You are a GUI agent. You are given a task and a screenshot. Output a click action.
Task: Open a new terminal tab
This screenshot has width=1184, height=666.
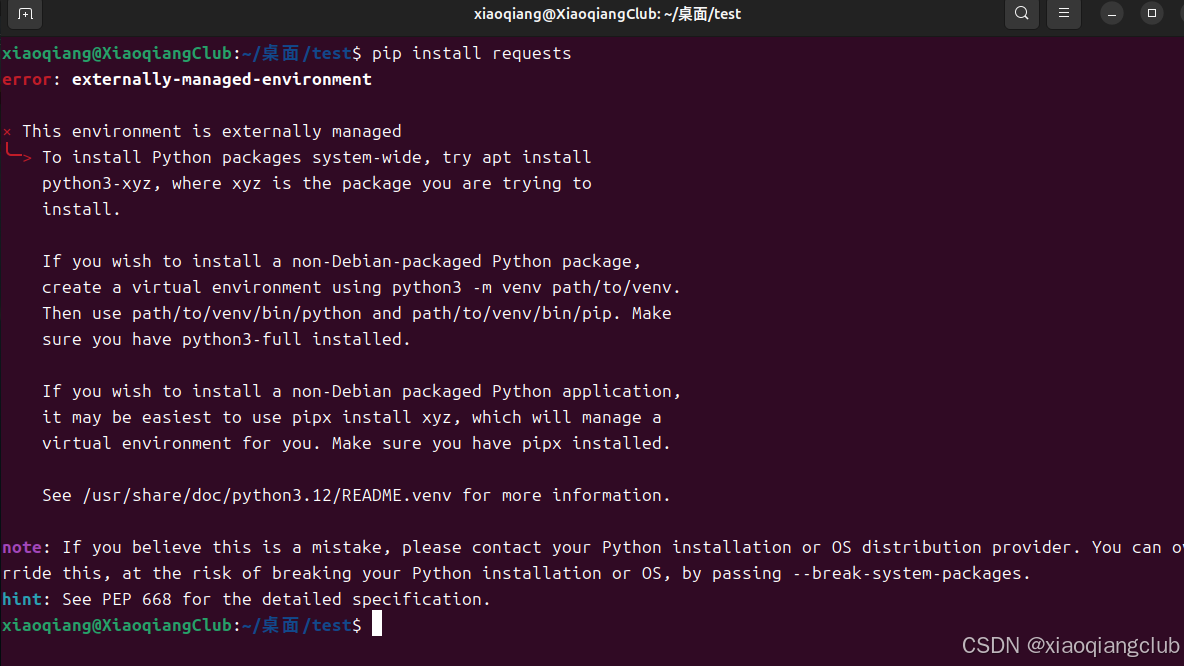(x=24, y=14)
